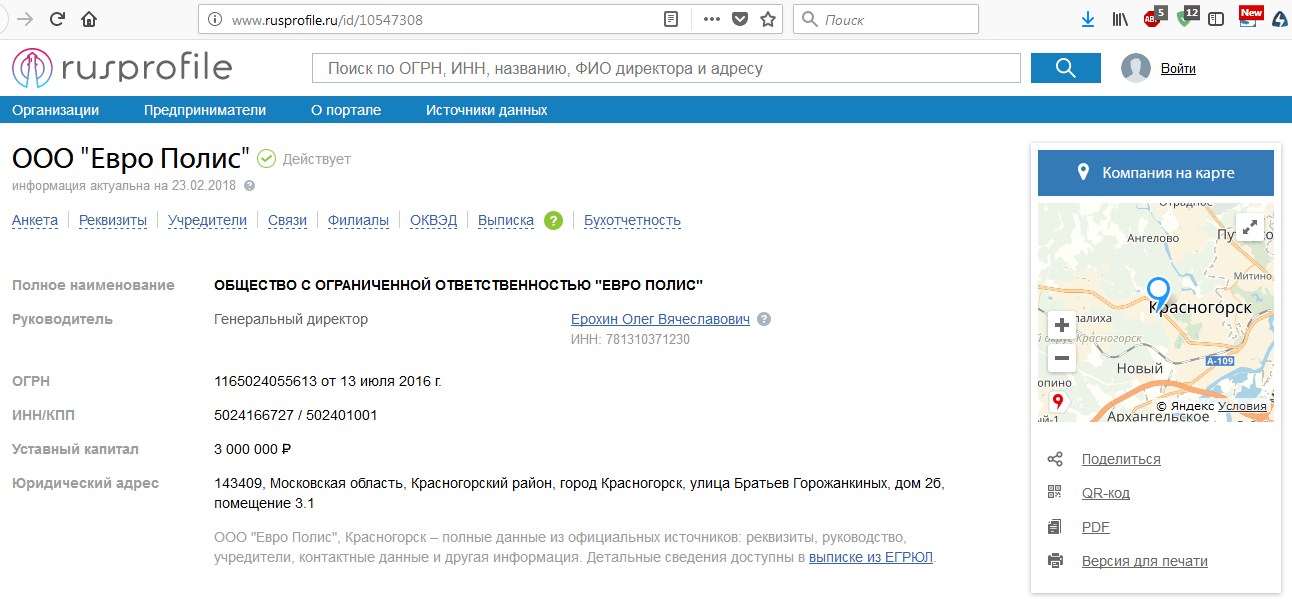Screen dimensions: 1292x603
Task: Zoom out on the map
Action: click(x=1062, y=358)
